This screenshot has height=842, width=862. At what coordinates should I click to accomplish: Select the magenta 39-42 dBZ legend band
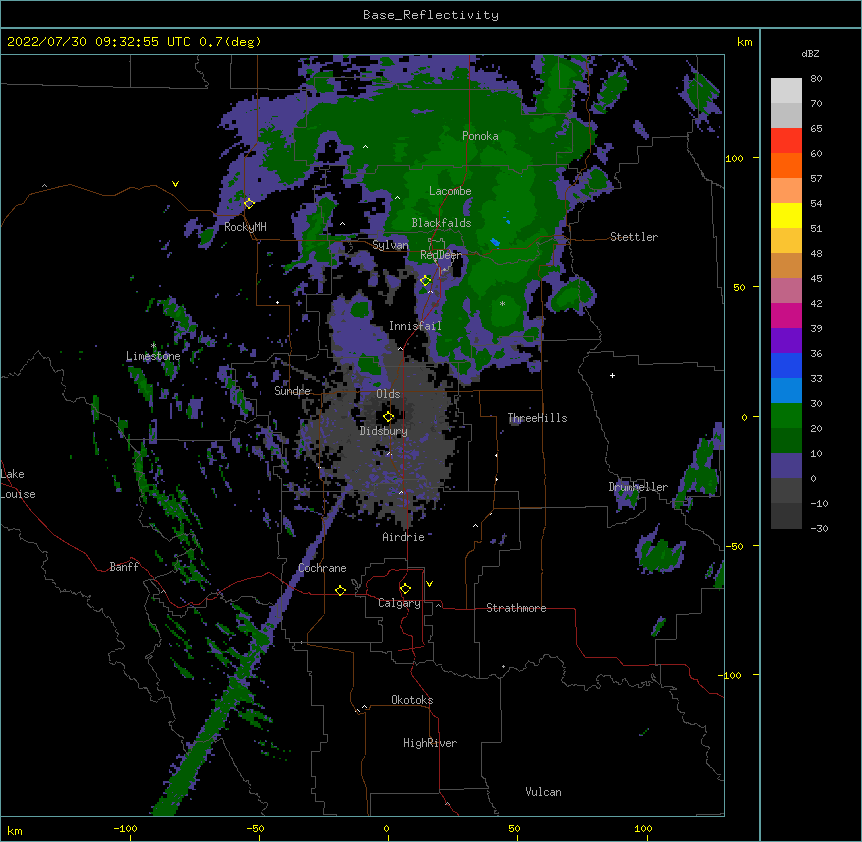pos(786,316)
